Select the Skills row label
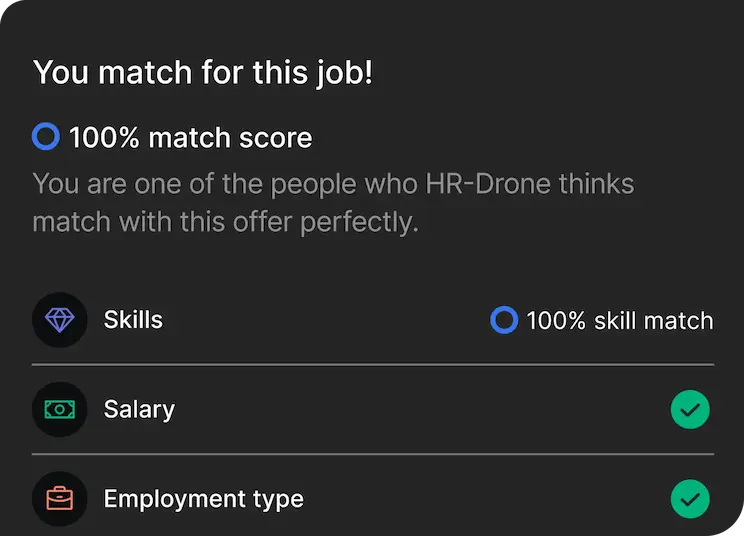The width and height of the screenshot is (744, 536). click(133, 320)
